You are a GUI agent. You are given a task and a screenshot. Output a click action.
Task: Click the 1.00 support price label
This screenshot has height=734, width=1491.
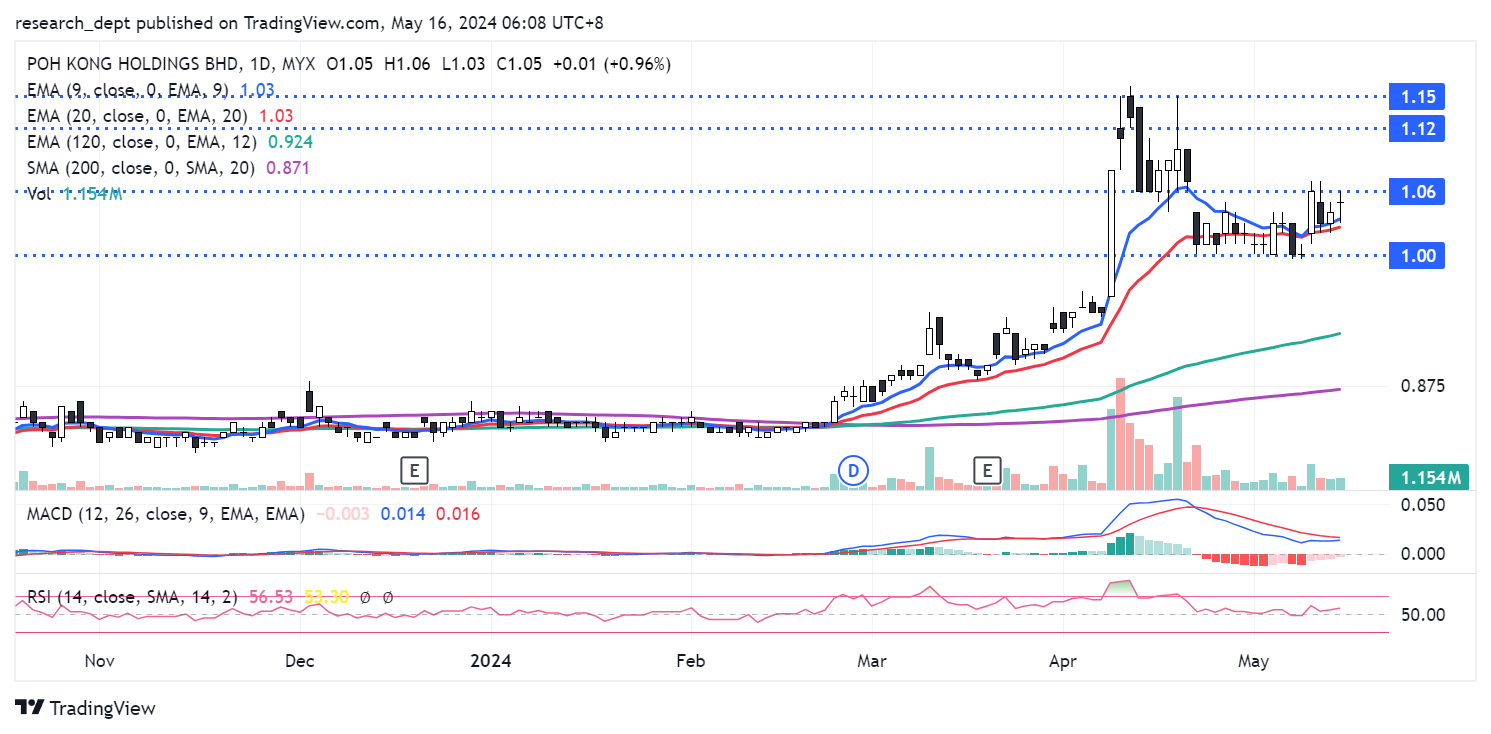coord(1418,256)
